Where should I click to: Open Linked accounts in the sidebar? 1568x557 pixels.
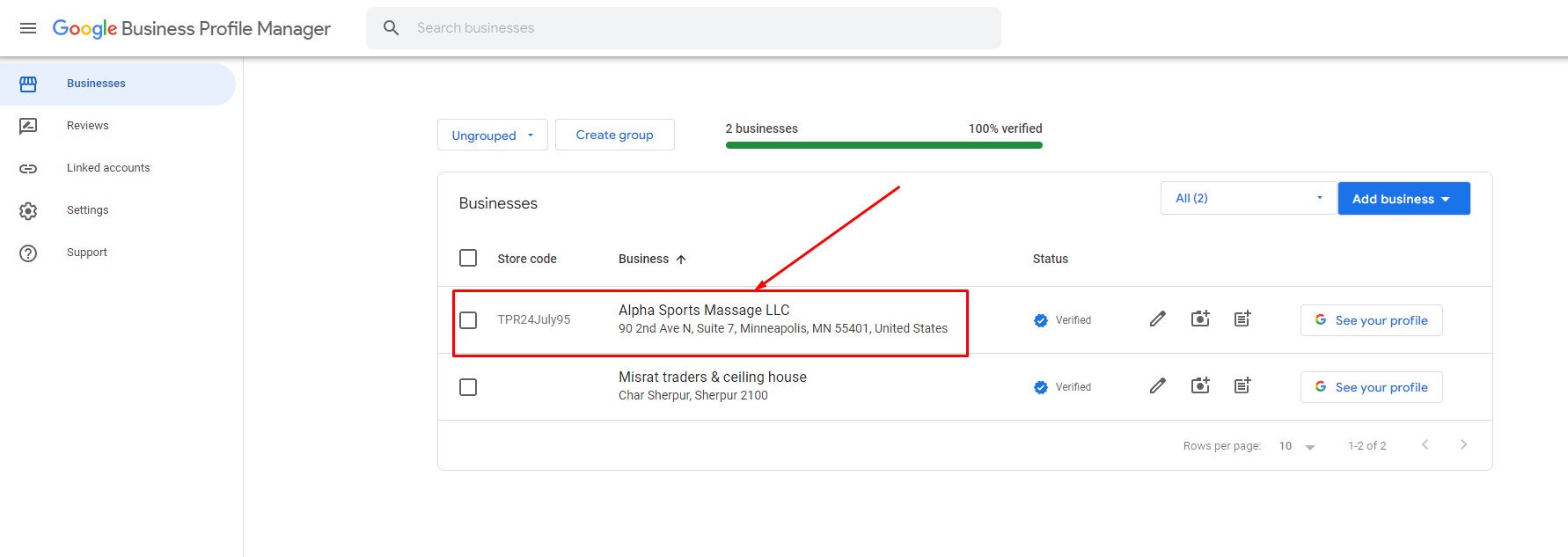tap(108, 168)
